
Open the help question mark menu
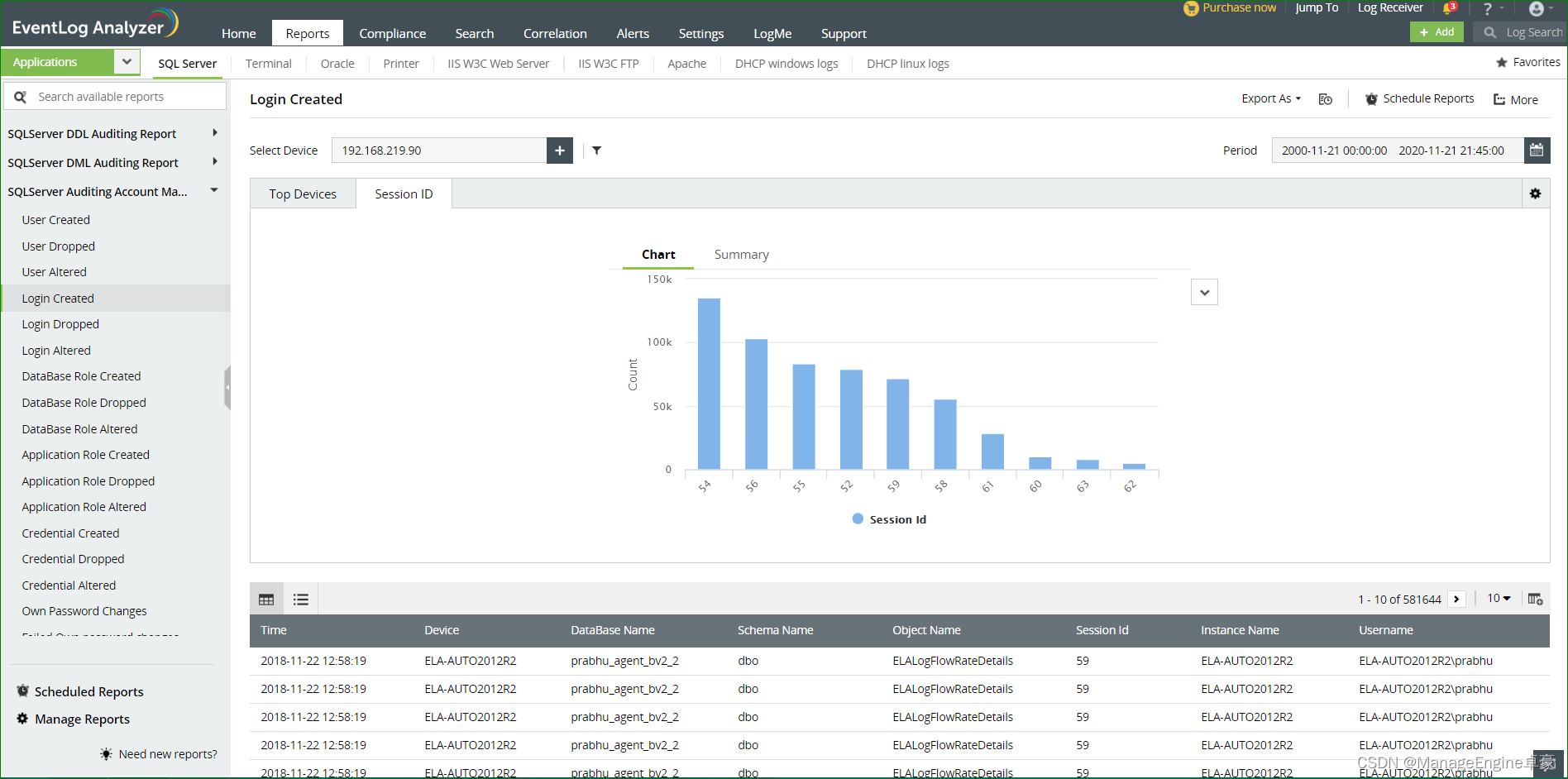(x=1488, y=8)
